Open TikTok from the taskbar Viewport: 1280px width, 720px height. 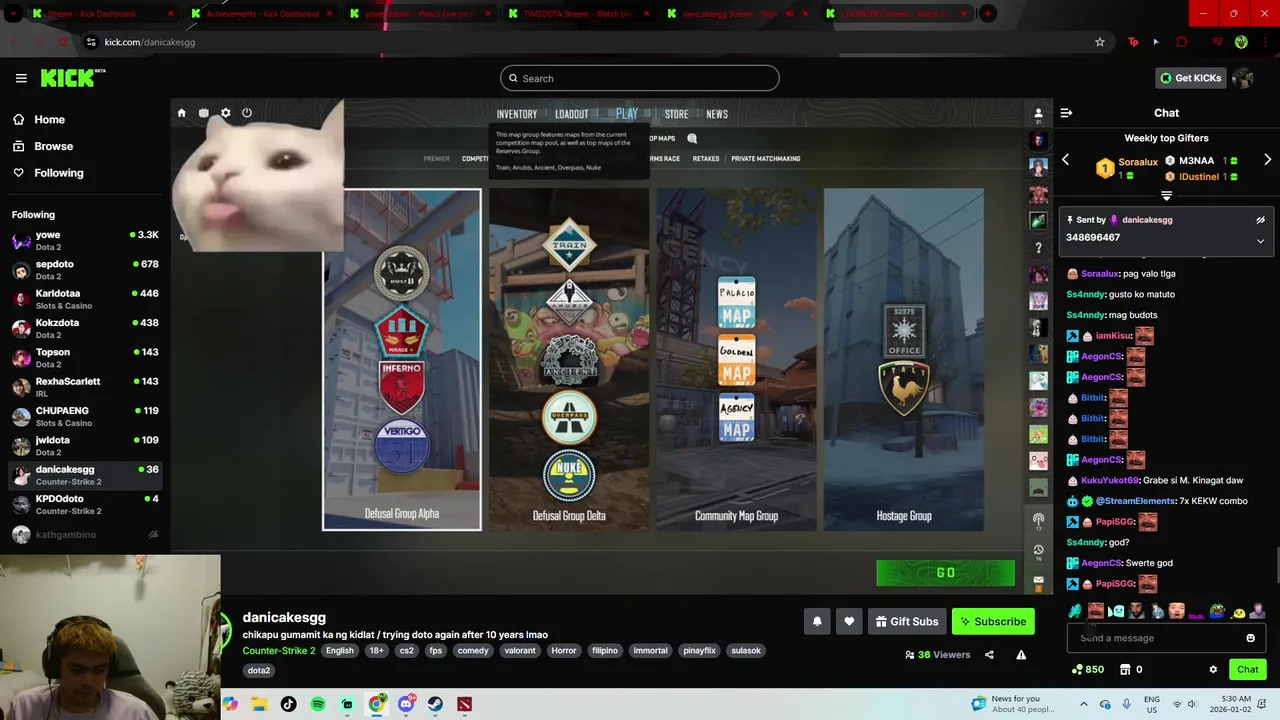[288, 704]
